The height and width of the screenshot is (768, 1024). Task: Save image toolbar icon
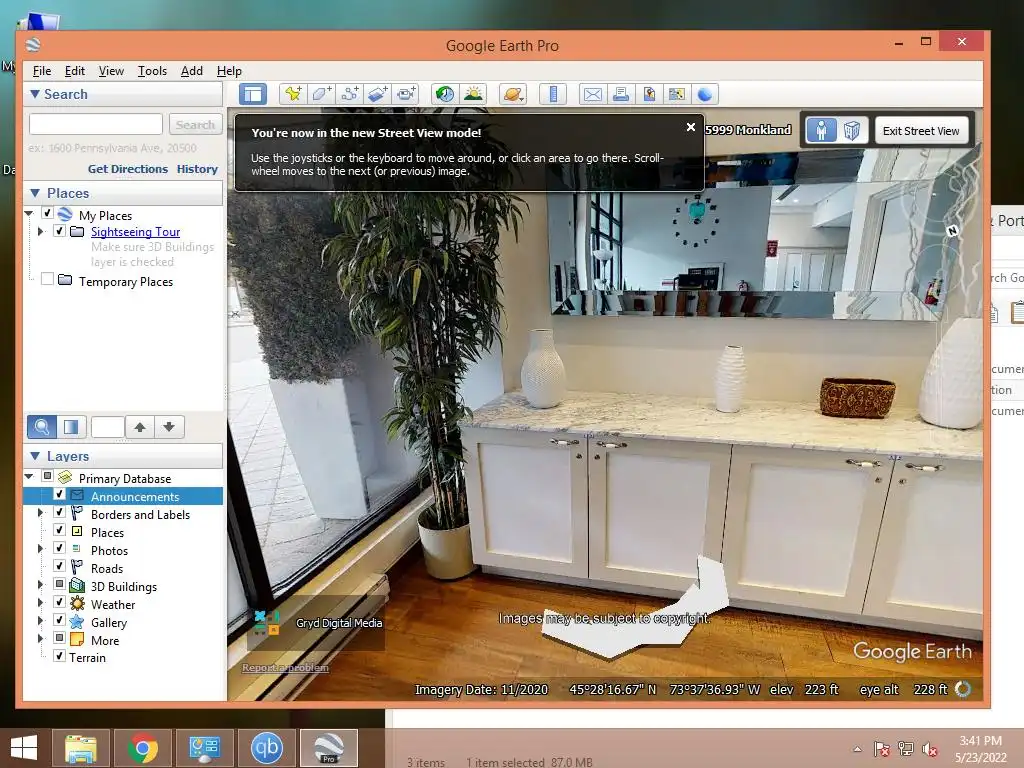[x=648, y=94]
